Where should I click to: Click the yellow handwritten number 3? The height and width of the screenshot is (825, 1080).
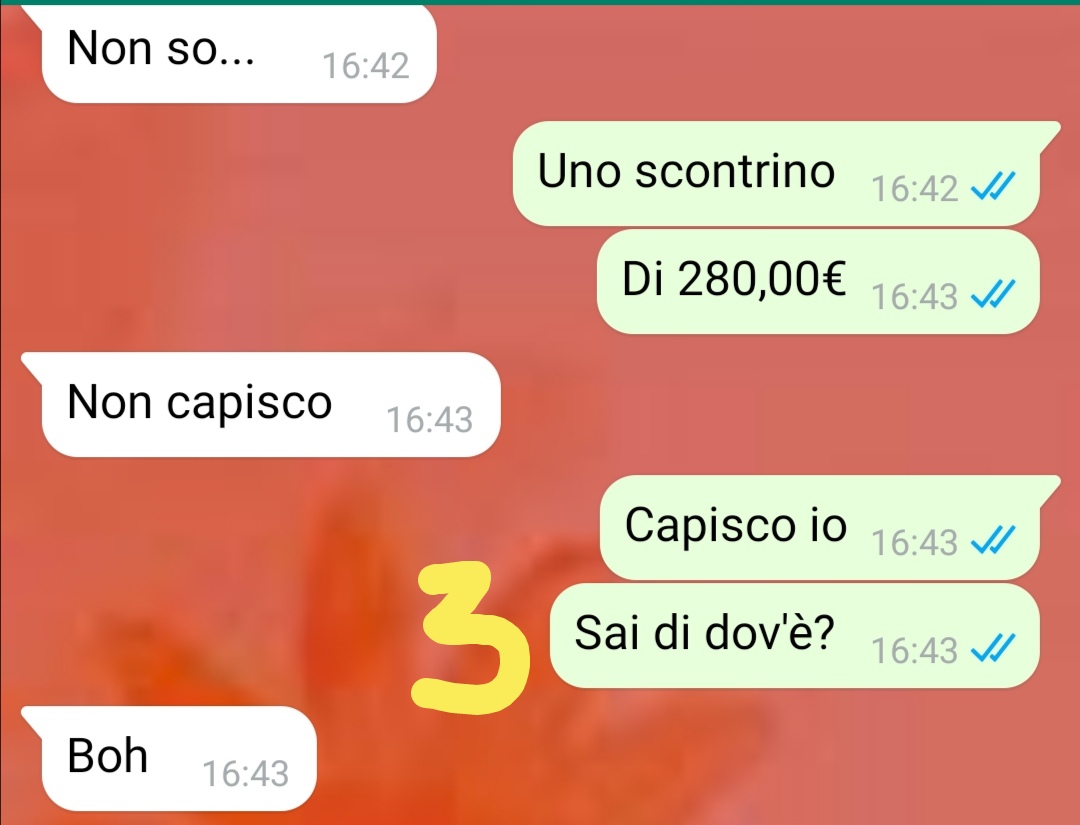tap(471, 637)
